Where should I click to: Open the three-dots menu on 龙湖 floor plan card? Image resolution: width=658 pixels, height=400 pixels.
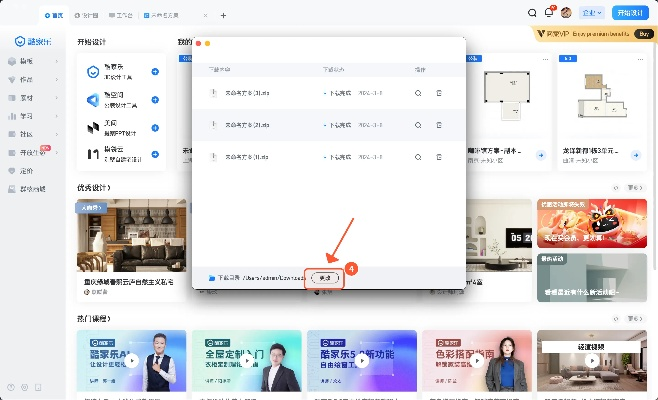pyautogui.click(x=640, y=59)
